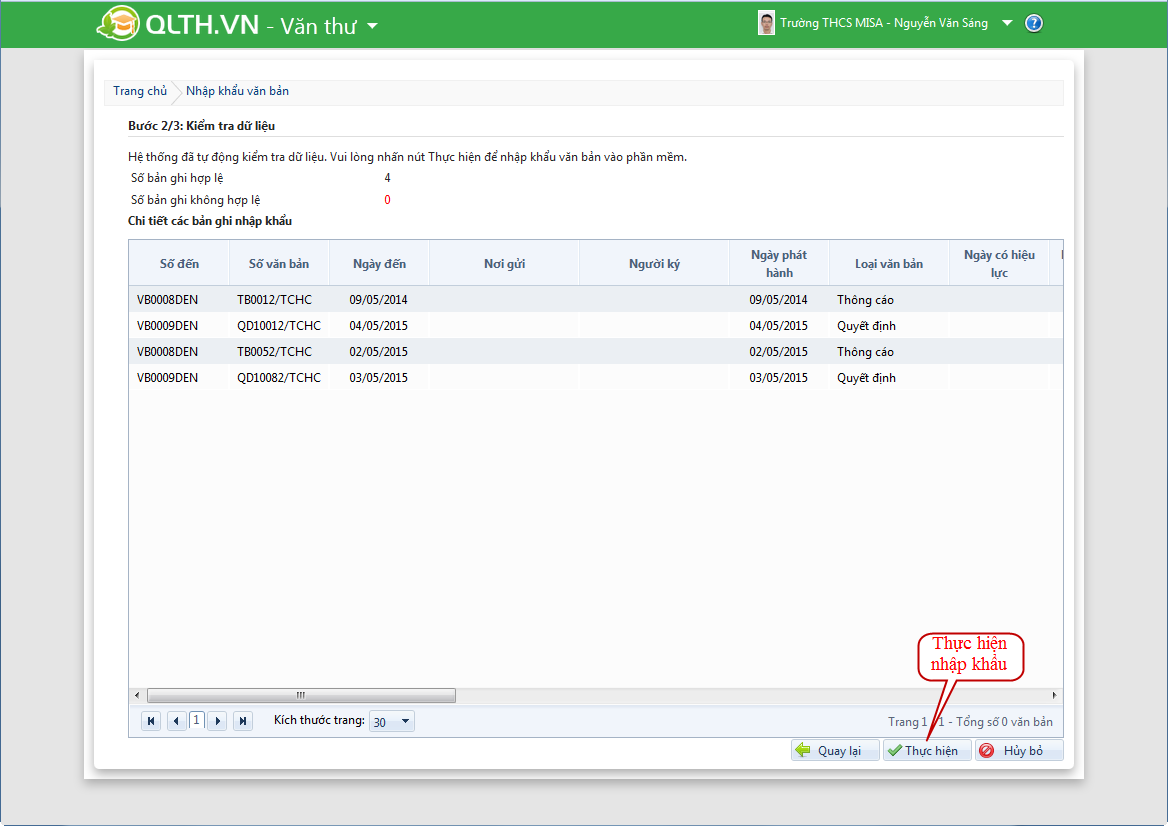
Task: Go to previous page of the grid
Action: 177,721
